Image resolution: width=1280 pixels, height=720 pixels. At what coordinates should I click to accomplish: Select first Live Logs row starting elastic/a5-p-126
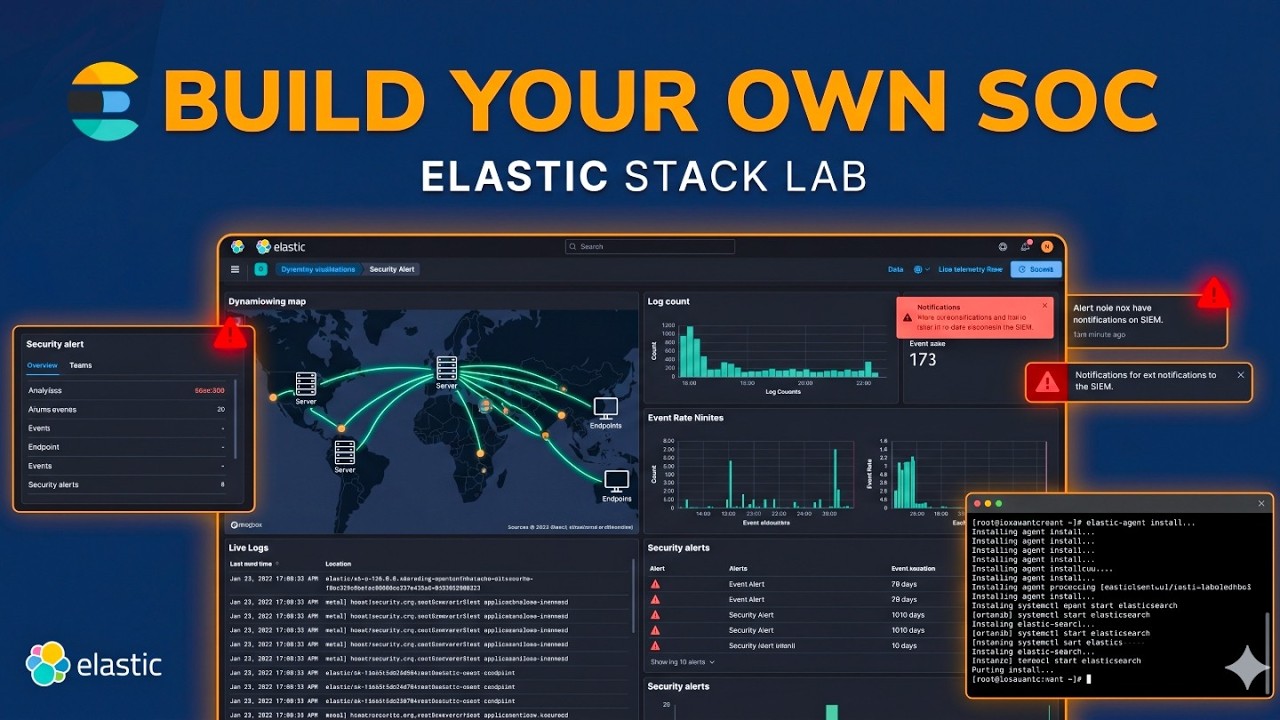pyautogui.click(x=430, y=583)
